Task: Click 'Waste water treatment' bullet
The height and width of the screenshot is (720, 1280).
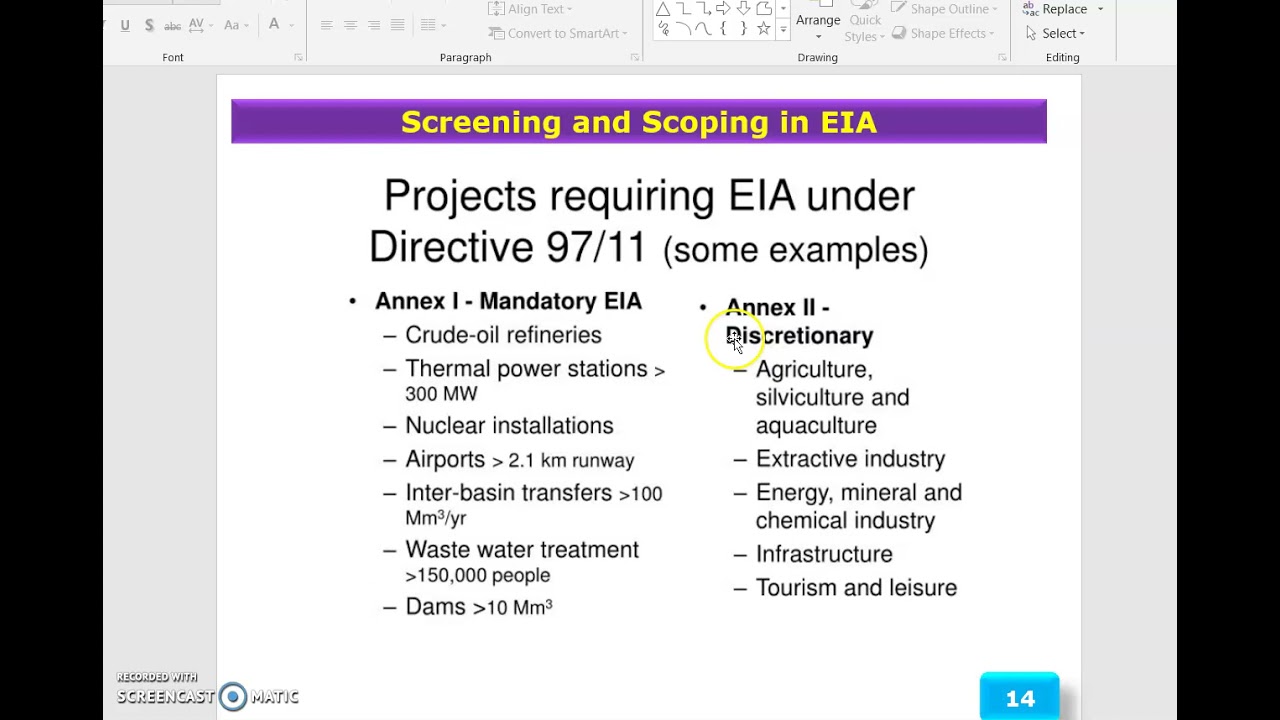Action: pyautogui.click(x=522, y=550)
